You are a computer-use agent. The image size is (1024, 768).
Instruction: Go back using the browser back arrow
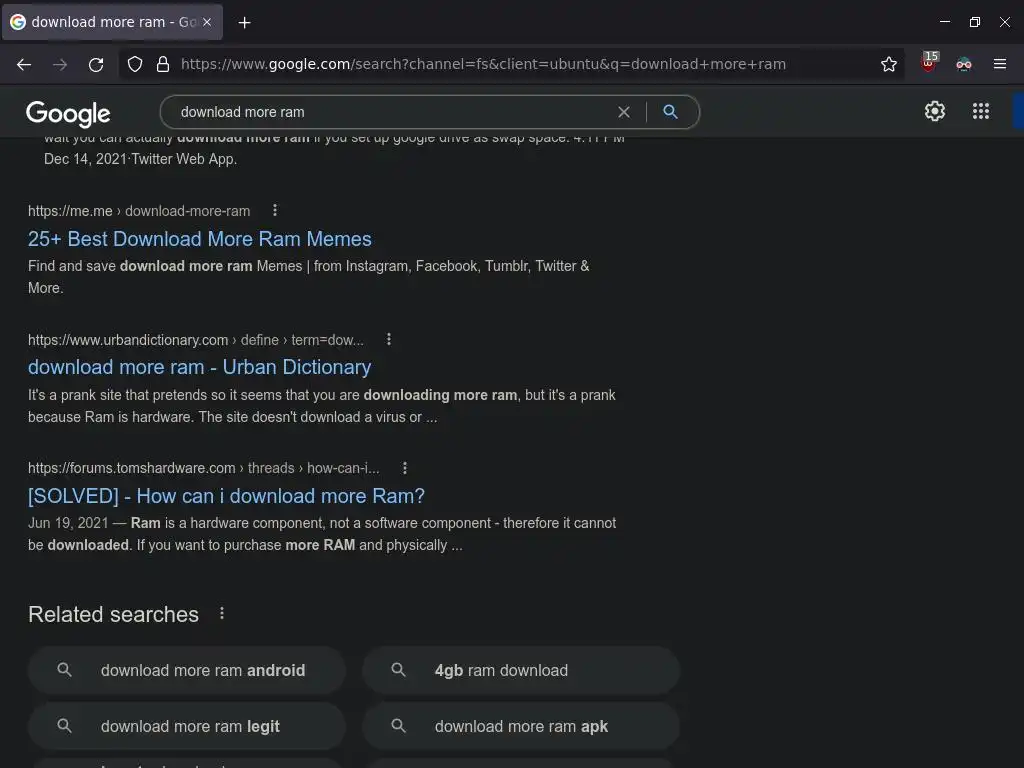tap(24, 64)
